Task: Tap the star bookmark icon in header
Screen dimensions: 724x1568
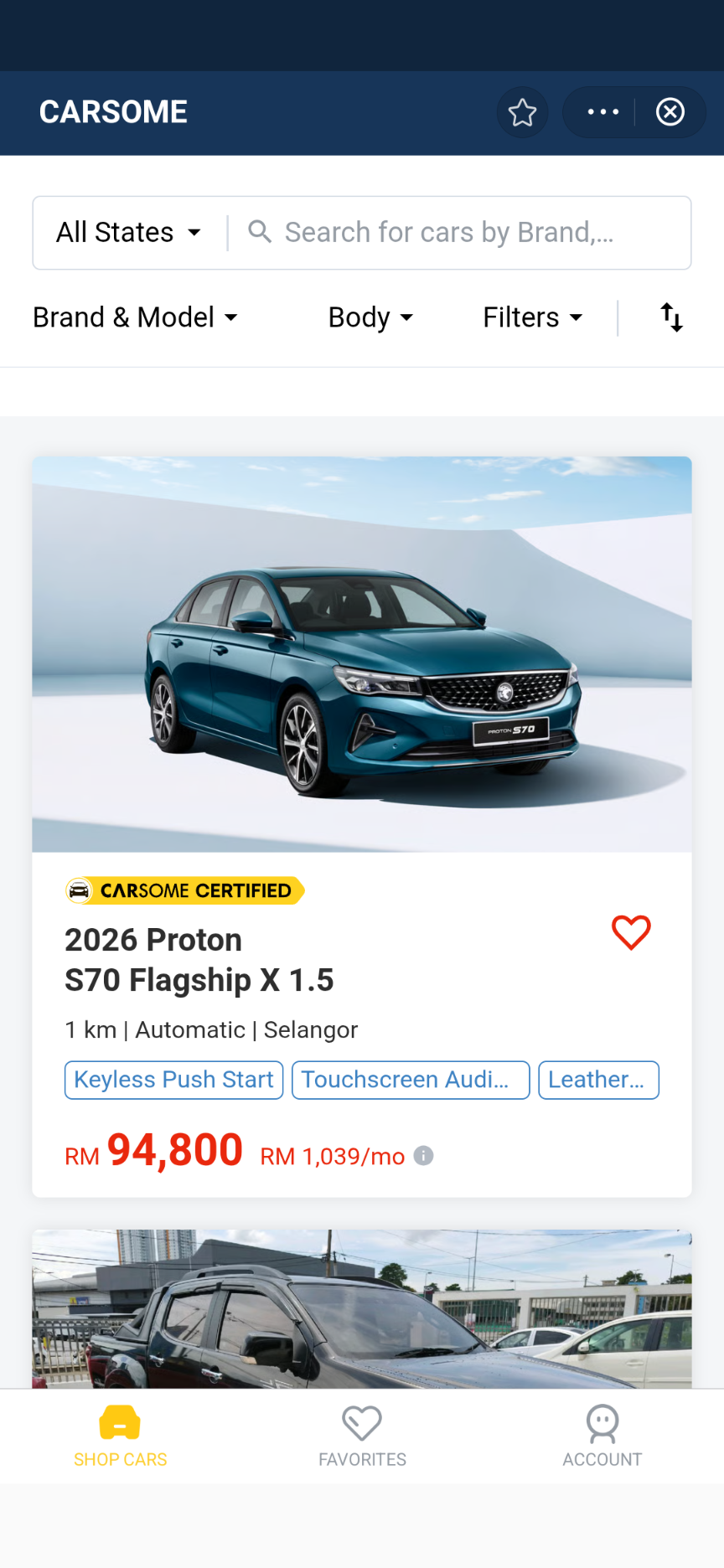Action: tap(522, 112)
